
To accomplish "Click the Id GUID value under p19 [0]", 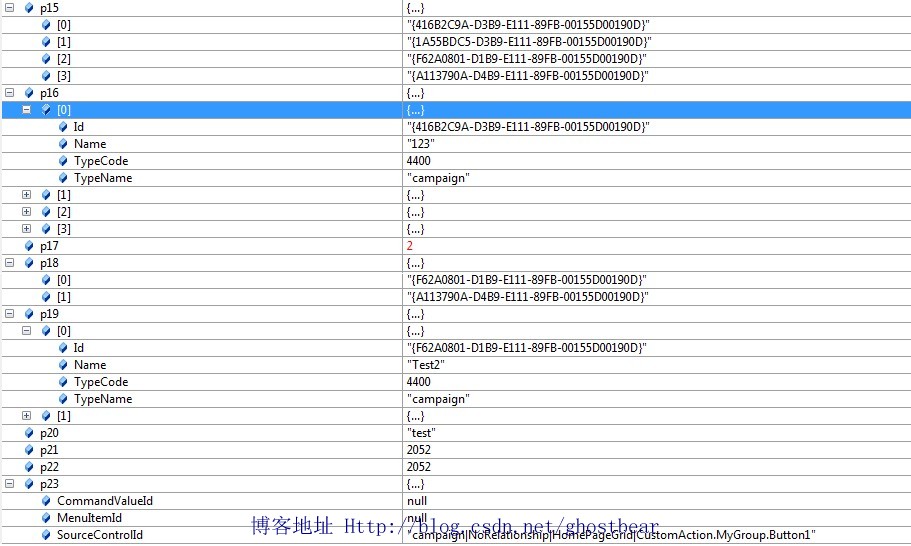I will (x=527, y=348).
